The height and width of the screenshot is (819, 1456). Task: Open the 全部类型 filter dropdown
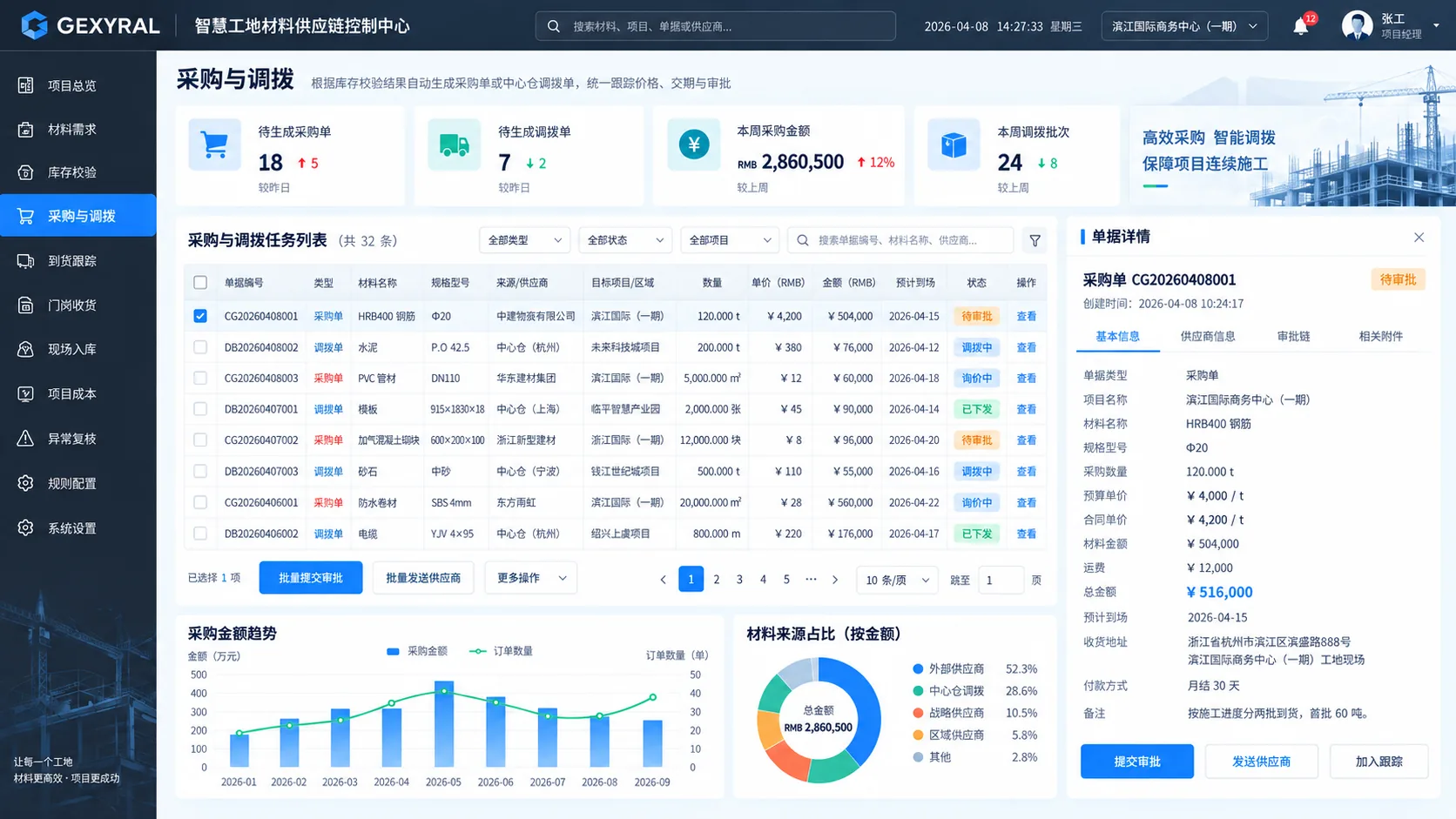[525, 240]
